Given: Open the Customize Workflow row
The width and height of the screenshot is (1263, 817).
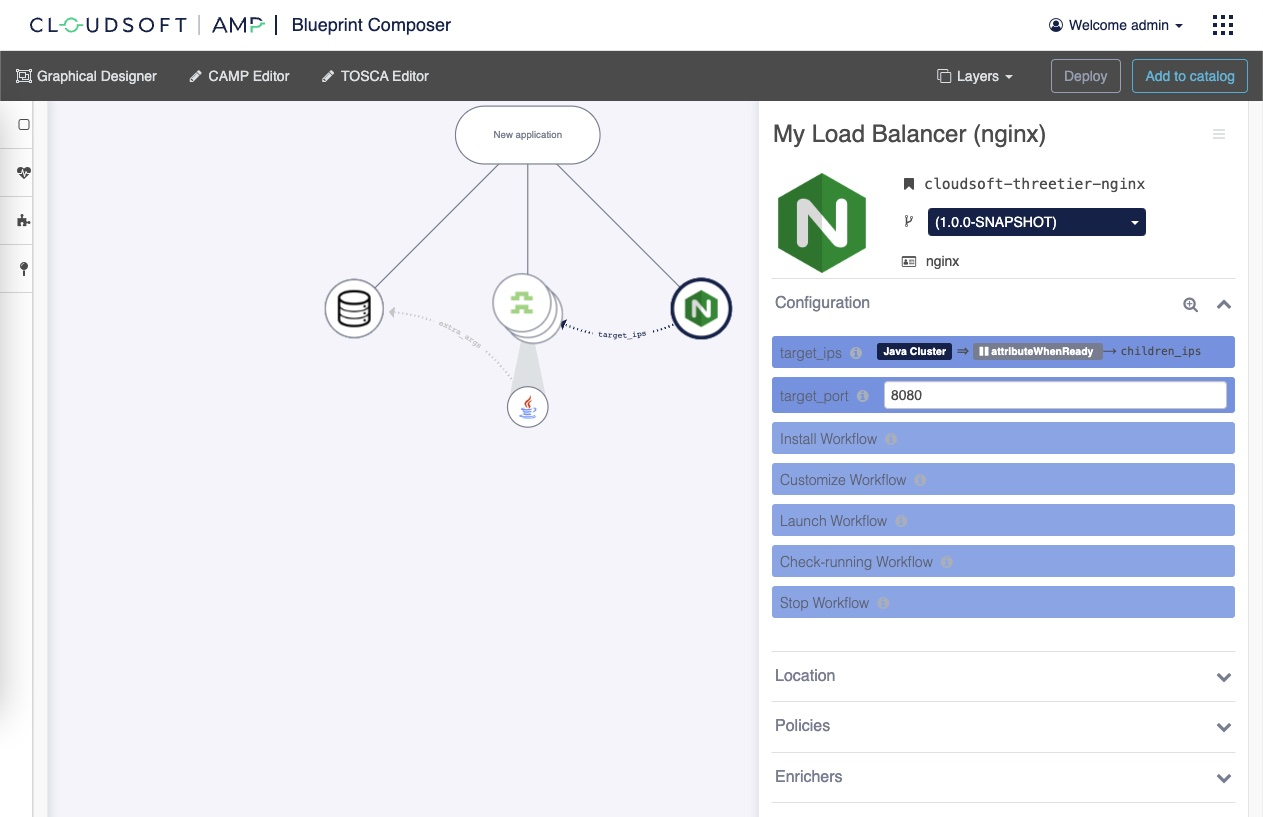Looking at the screenshot, I should [x=1004, y=480].
